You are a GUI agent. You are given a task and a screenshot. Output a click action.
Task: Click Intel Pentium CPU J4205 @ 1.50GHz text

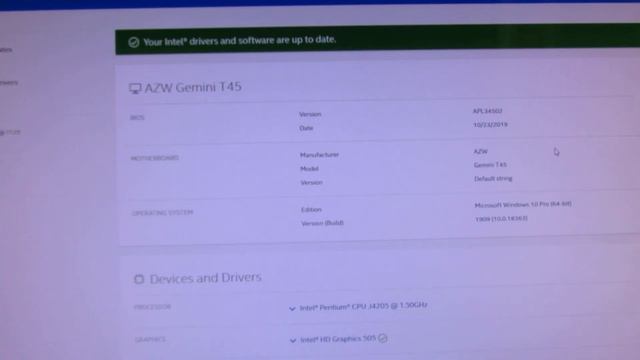point(364,307)
